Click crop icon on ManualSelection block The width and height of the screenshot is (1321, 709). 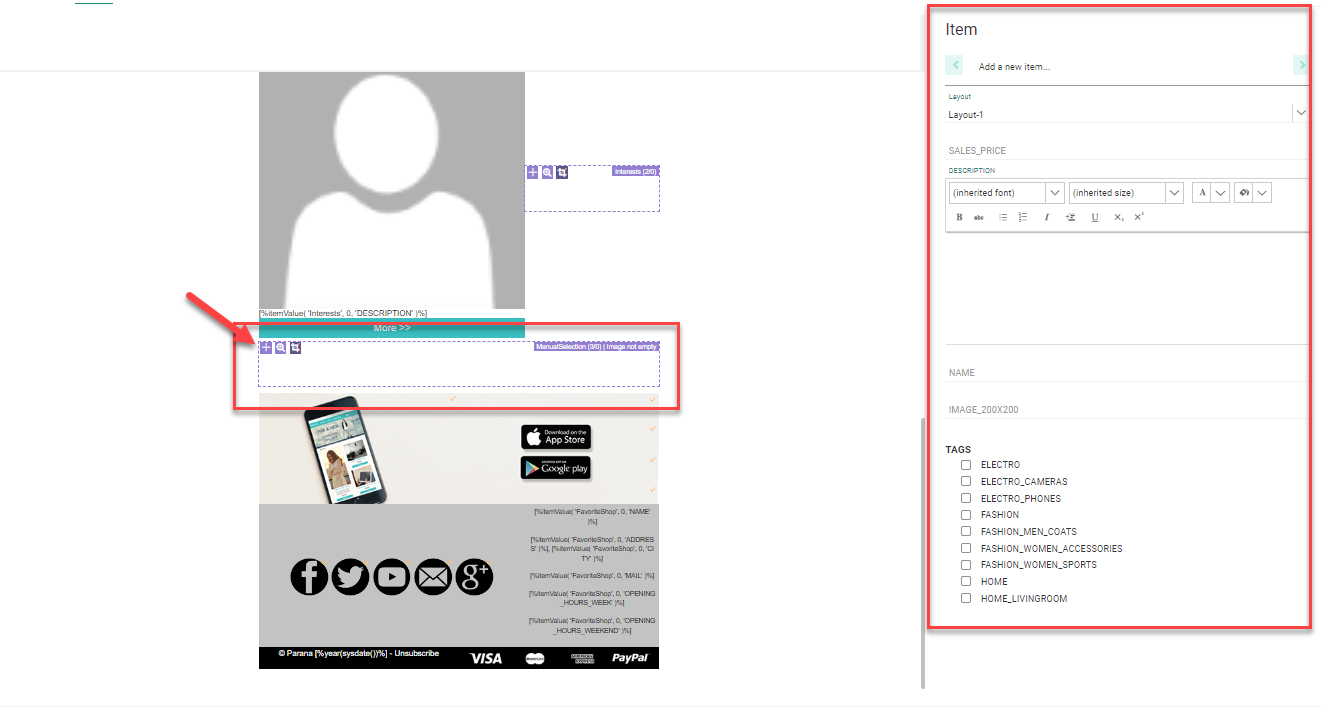click(295, 347)
